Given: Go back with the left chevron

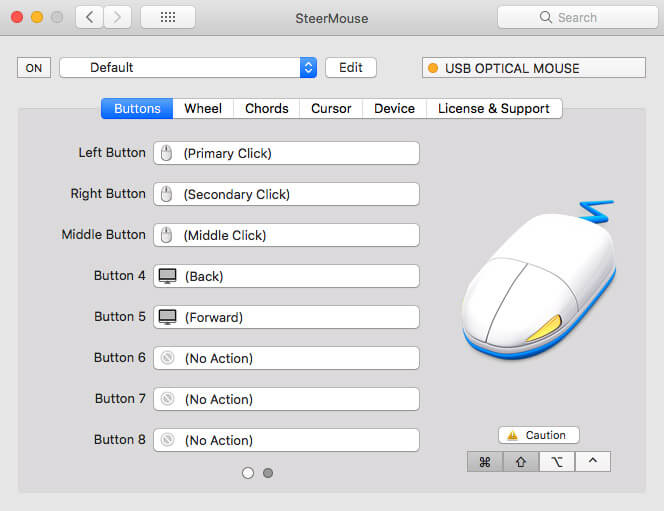Looking at the screenshot, I should point(89,17).
